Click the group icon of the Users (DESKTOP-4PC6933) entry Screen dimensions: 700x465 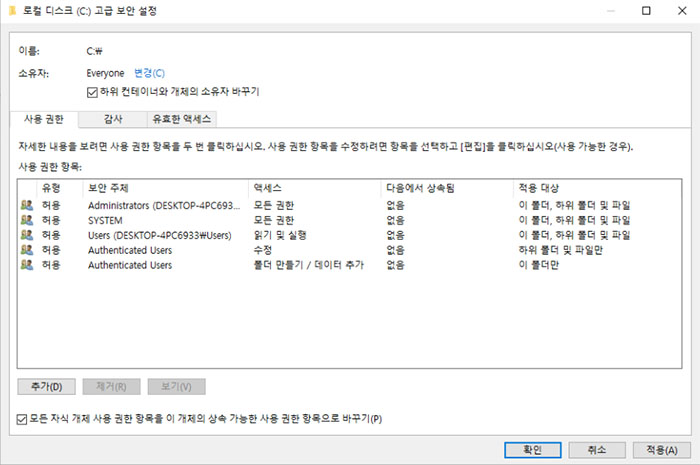27,235
